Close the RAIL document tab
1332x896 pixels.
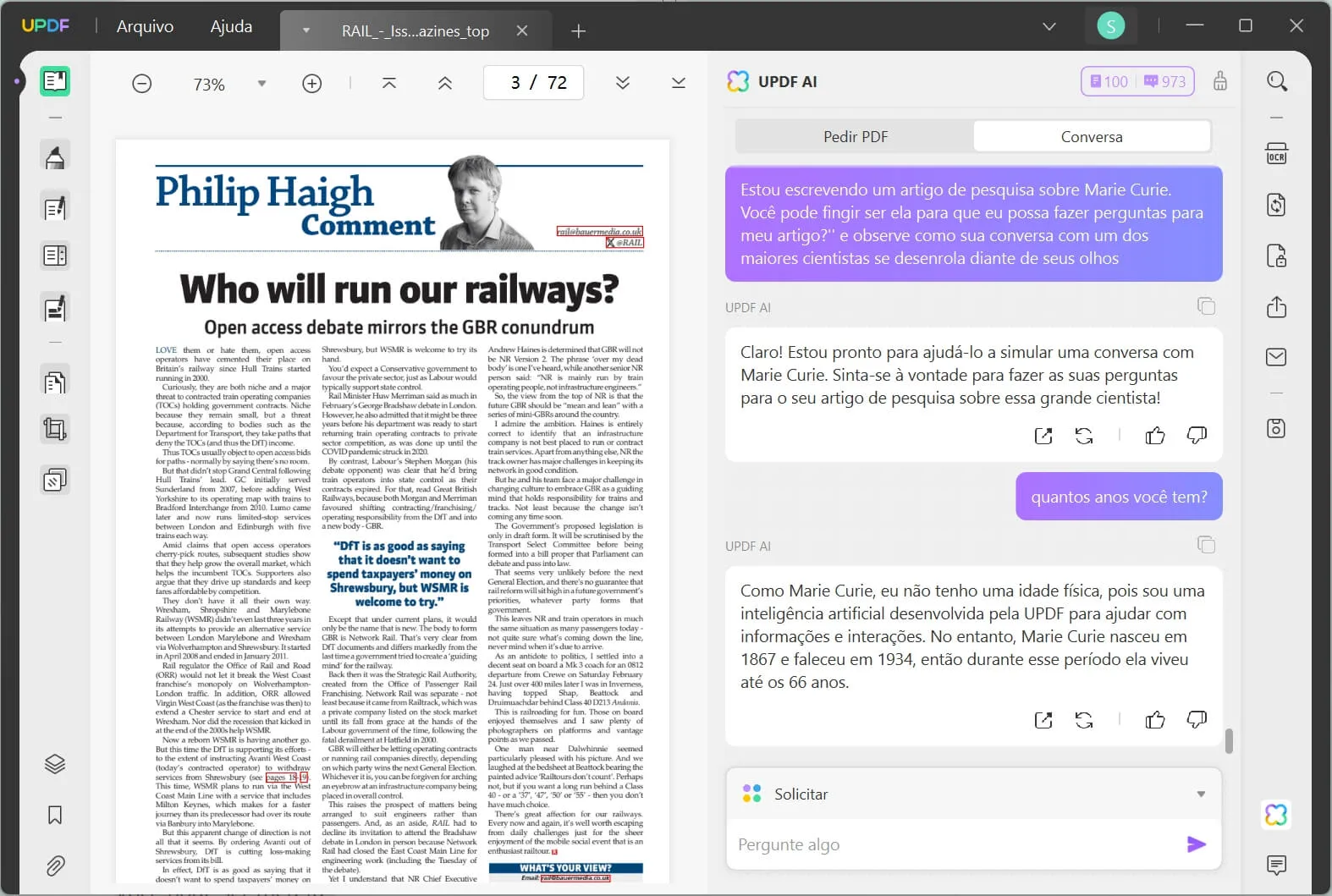tap(522, 30)
